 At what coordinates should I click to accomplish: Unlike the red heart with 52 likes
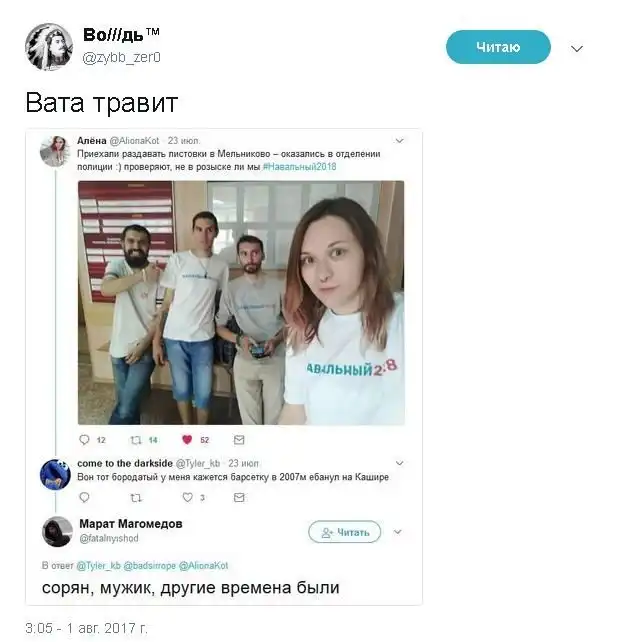[187, 440]
